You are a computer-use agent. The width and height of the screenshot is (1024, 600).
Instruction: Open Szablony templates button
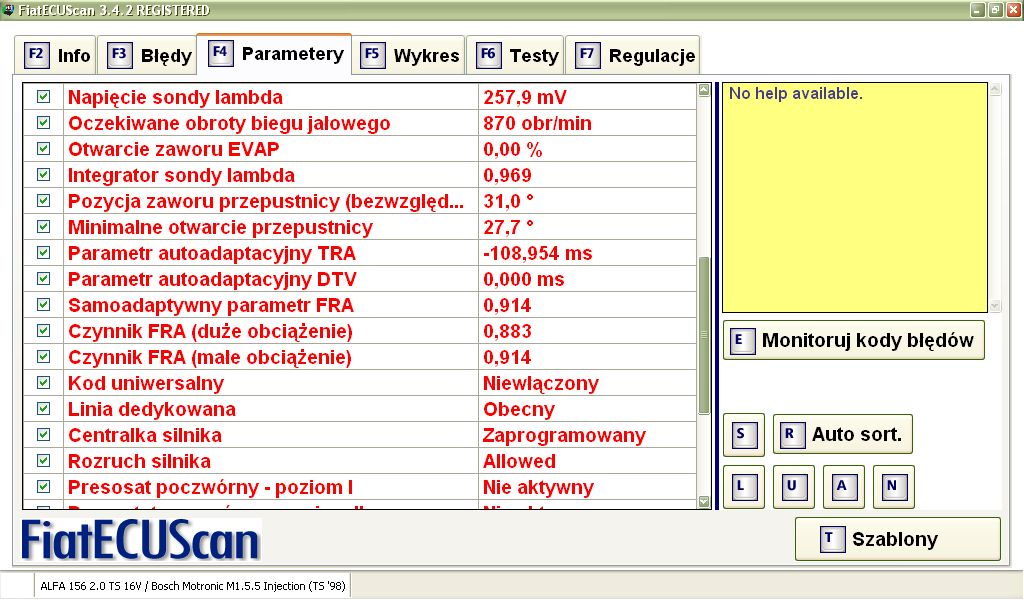tap(897, 539)
